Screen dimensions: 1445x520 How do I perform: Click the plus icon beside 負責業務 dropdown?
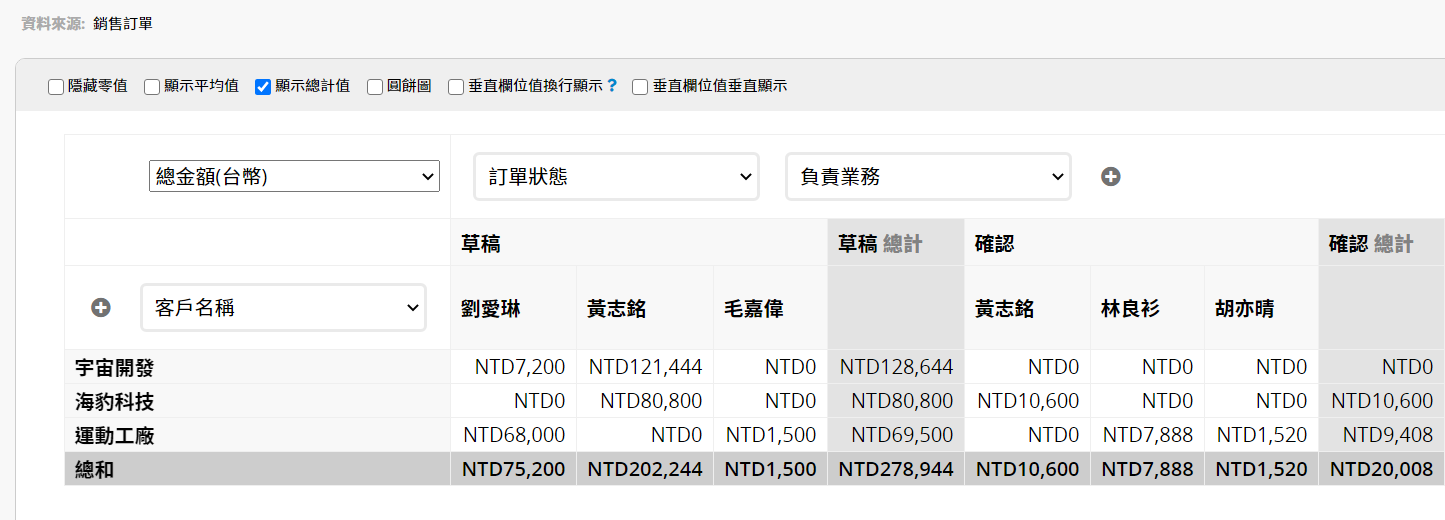(x=1110, y=177)
